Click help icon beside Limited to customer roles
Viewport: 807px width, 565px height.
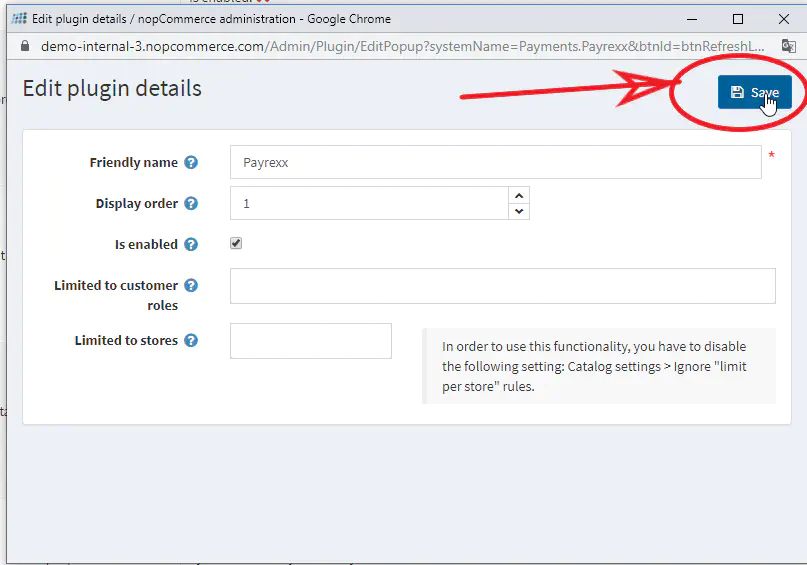coord(191,286)
